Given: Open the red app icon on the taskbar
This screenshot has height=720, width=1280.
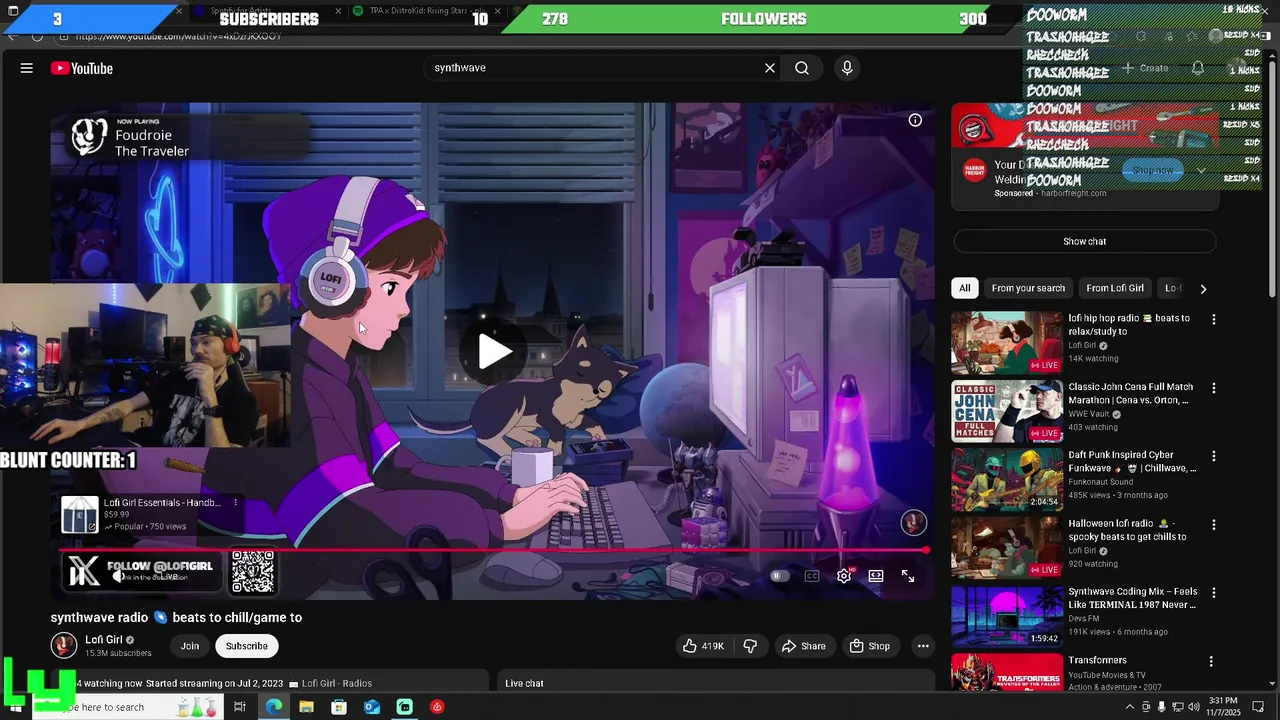Looking at the screenshot, I should tap(437, 707).
